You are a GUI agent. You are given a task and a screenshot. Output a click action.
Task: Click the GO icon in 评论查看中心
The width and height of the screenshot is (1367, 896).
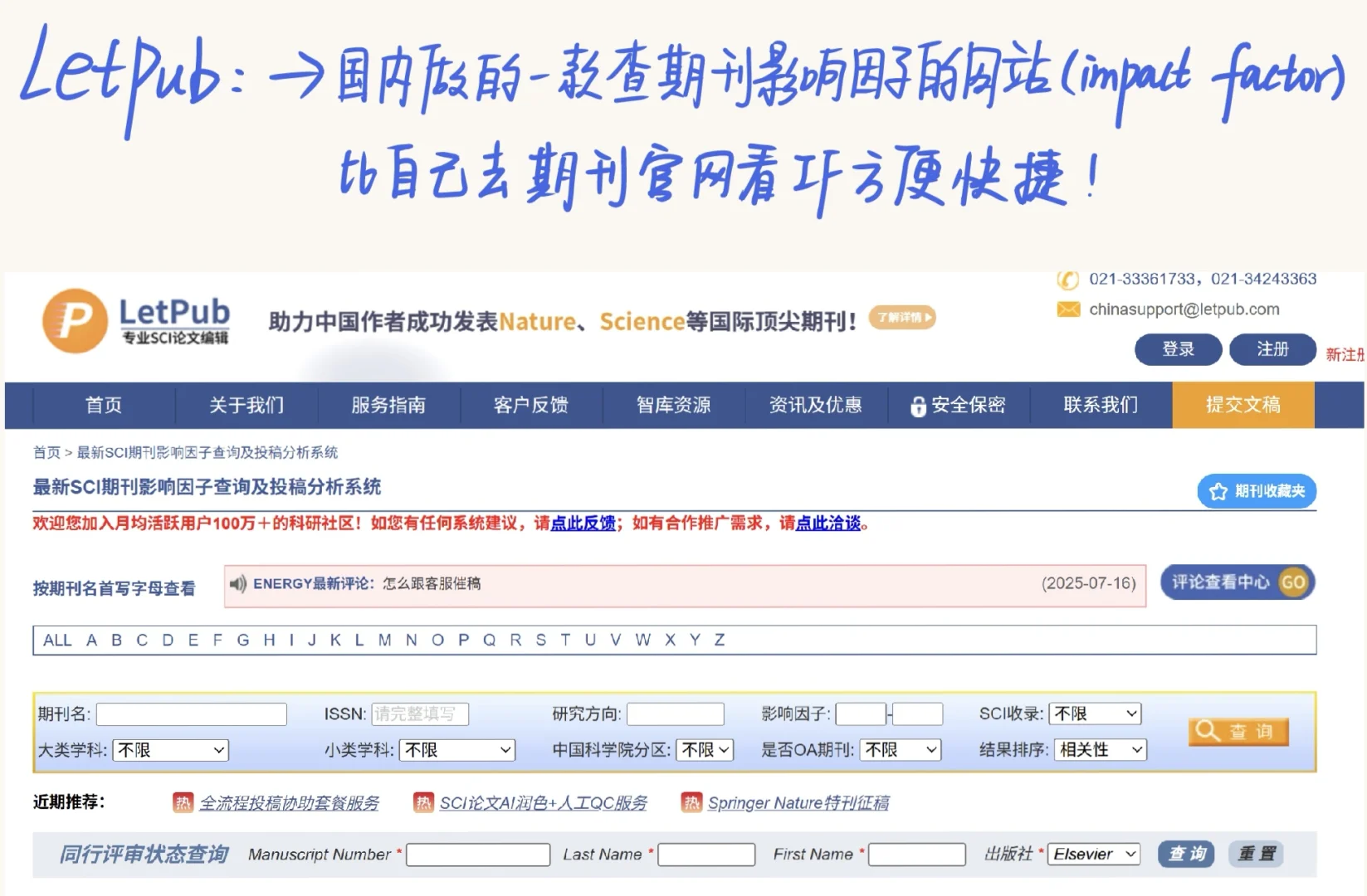click(1292, 582)
